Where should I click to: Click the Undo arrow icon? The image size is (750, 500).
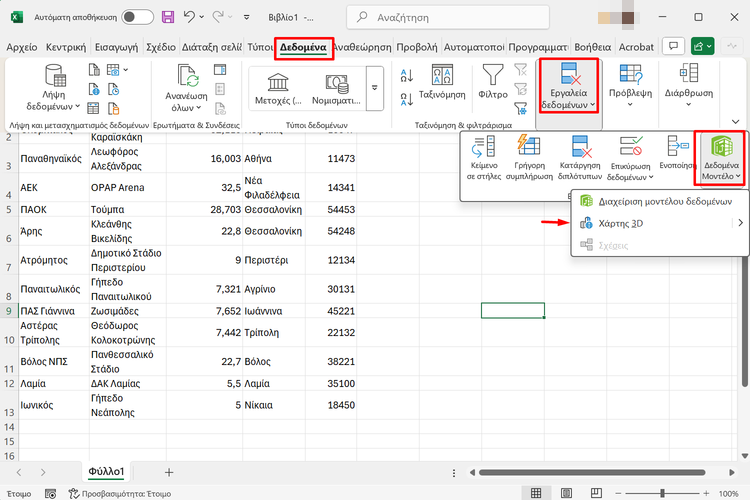pos(189,17)
